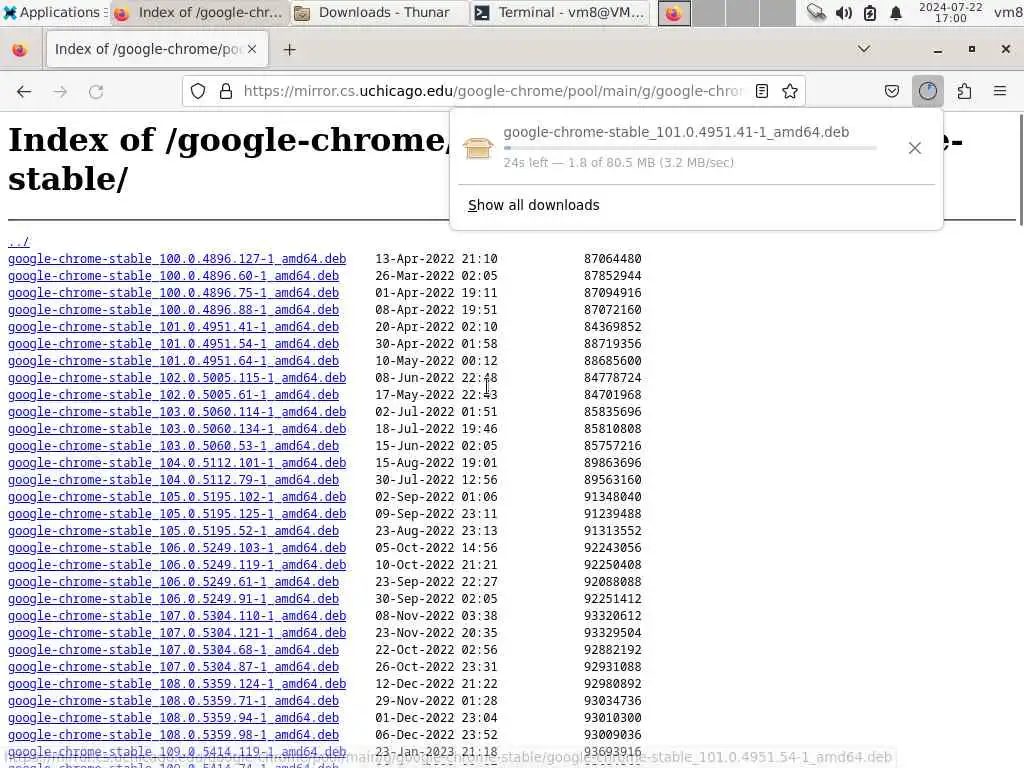This screenshot has width=1024, height=768.
Task: Click google-chrome-stable_108.0.5359.98-1_amd64.deb
Action: (x=174, y=734)
